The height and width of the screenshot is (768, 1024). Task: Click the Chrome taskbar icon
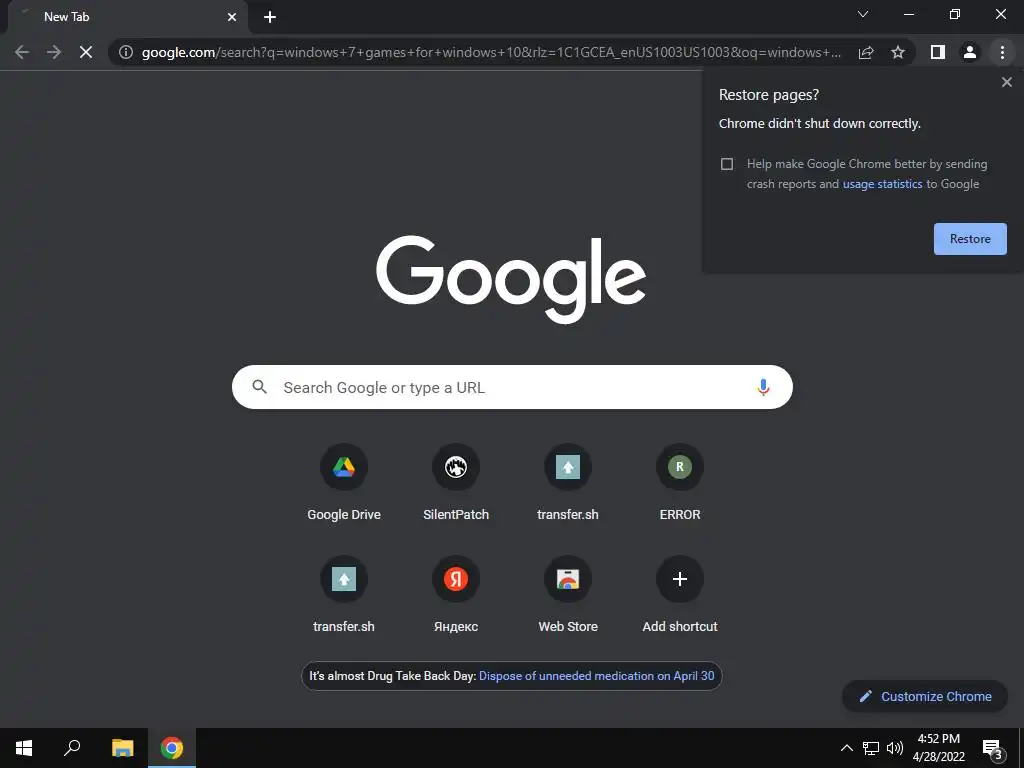(x=172, y=748)
